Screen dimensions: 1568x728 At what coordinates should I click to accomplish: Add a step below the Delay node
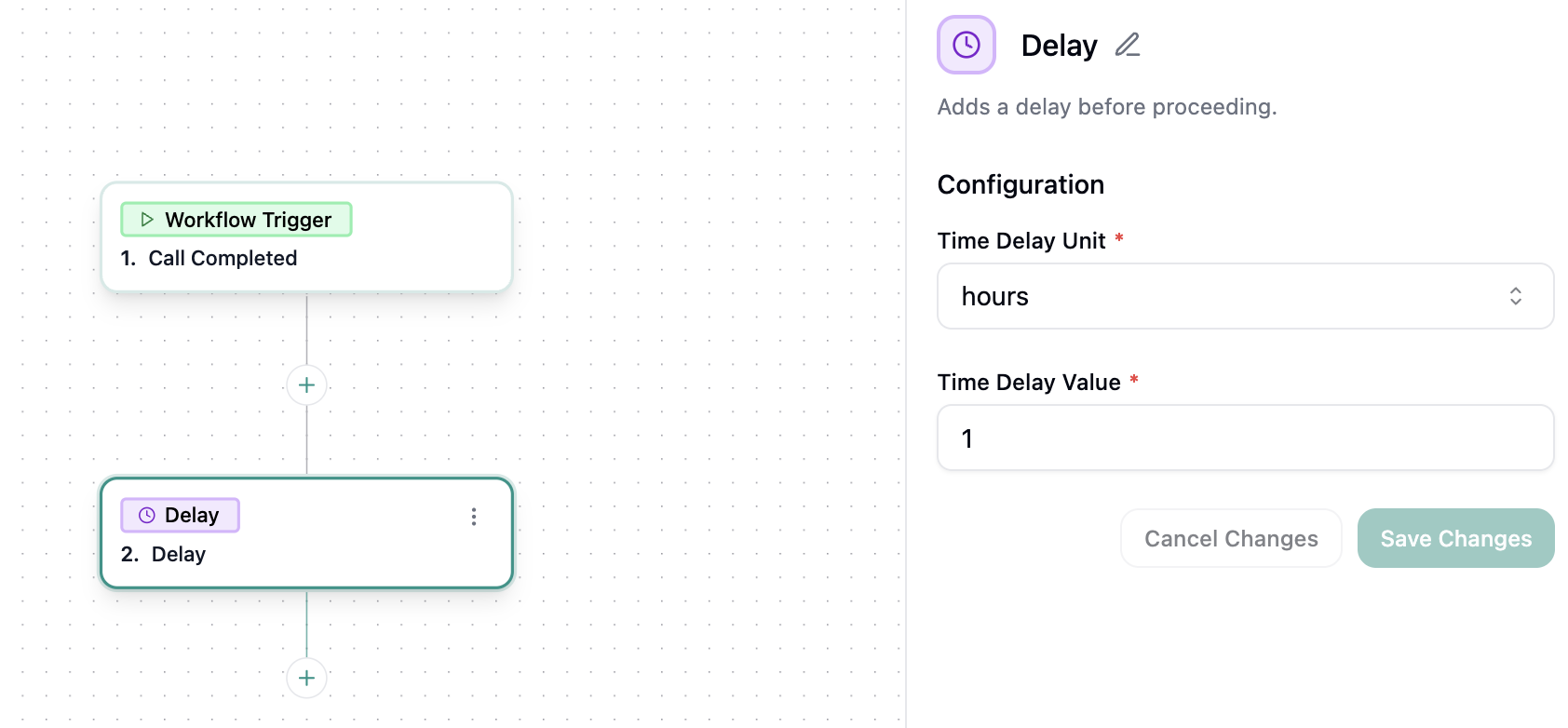(306, 678)
